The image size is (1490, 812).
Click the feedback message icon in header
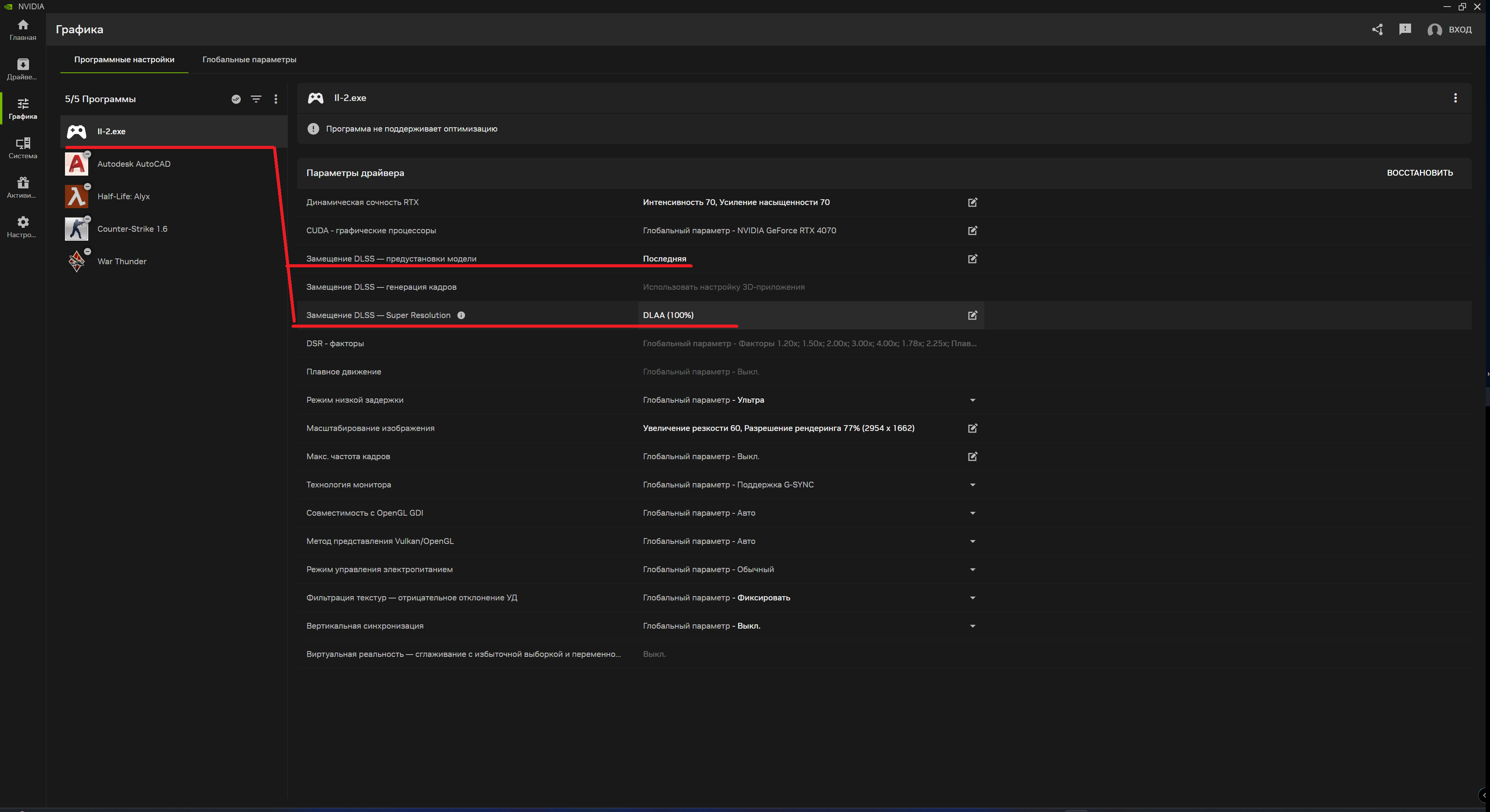coord(1405,29)
